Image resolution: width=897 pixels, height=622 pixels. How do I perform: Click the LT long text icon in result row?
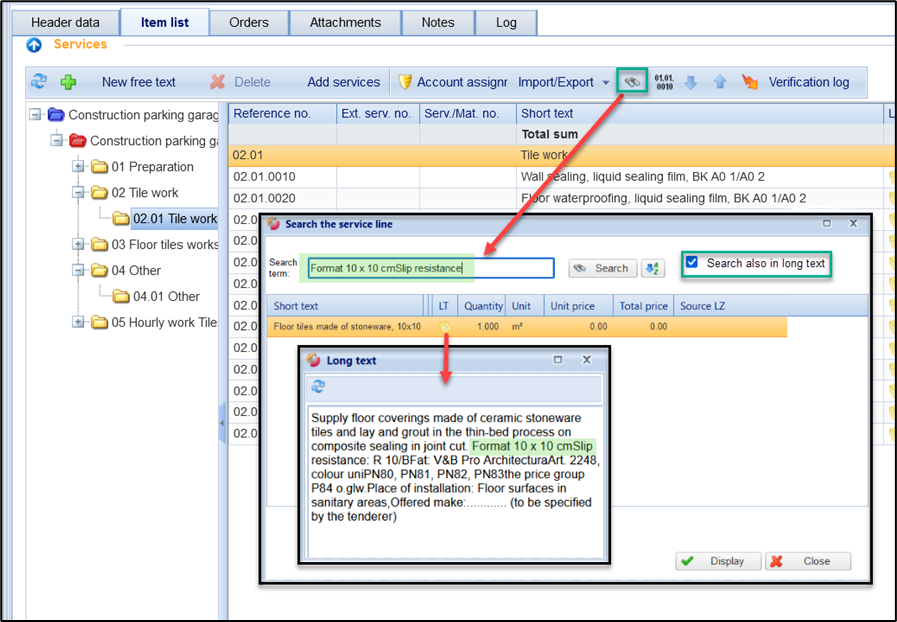pyautogui.click(x=444, y=326)
